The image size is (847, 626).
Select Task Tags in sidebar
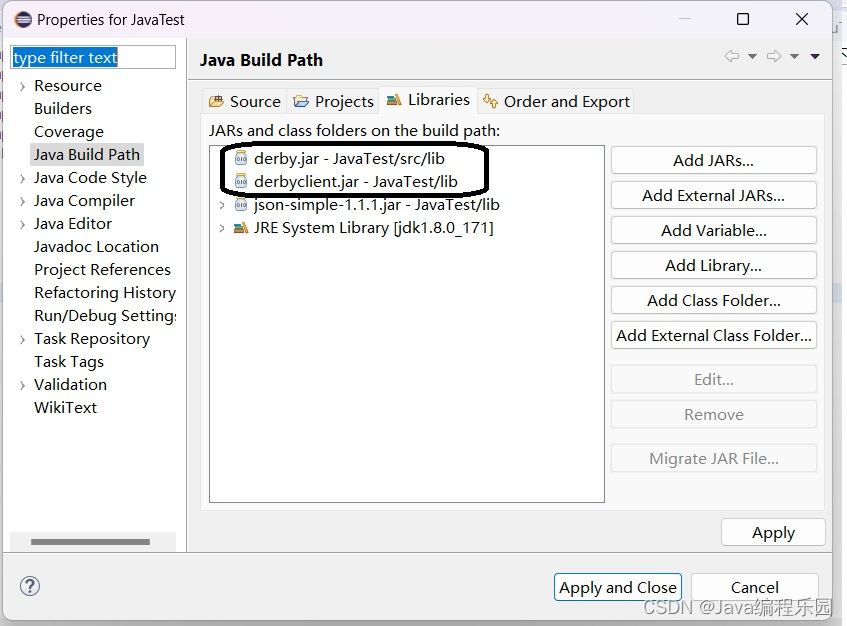click(69, 362)
